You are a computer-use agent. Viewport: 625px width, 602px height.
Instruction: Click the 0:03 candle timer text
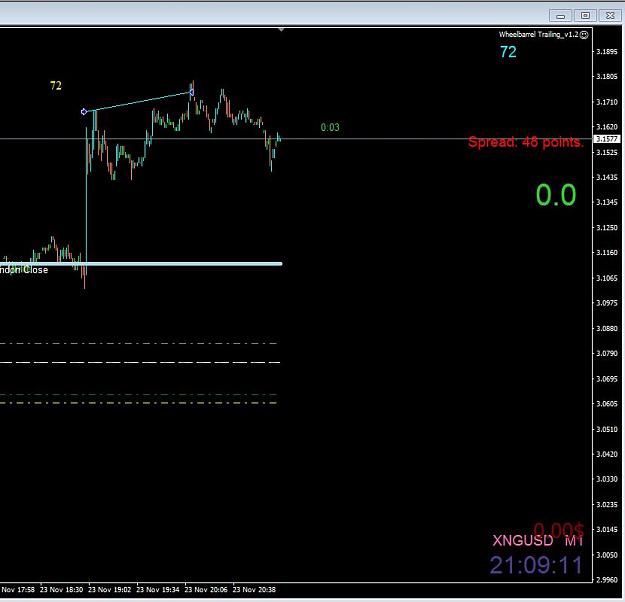click(330, 127)
